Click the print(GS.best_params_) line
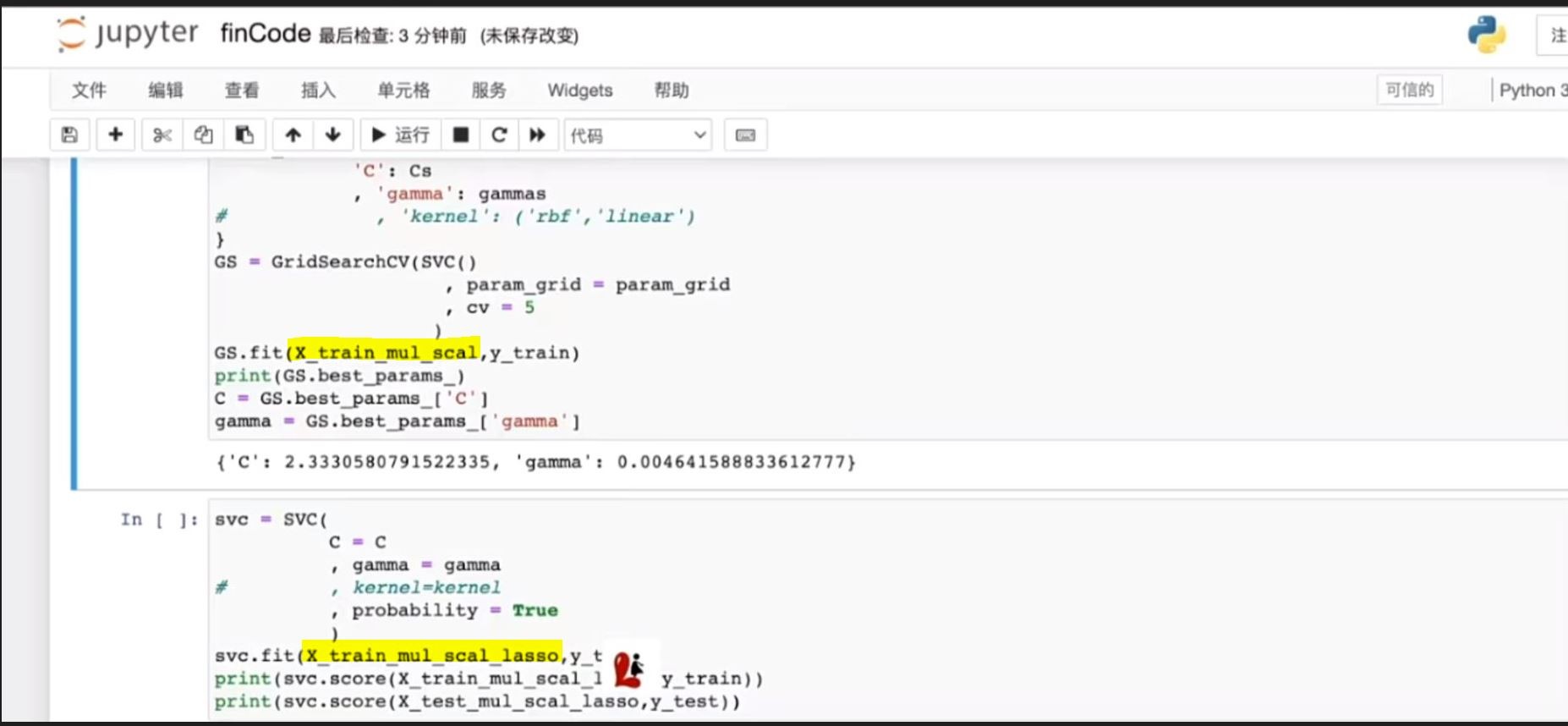Image resolution: width=1568 pixels, height=726 pixels. [339, 376]
